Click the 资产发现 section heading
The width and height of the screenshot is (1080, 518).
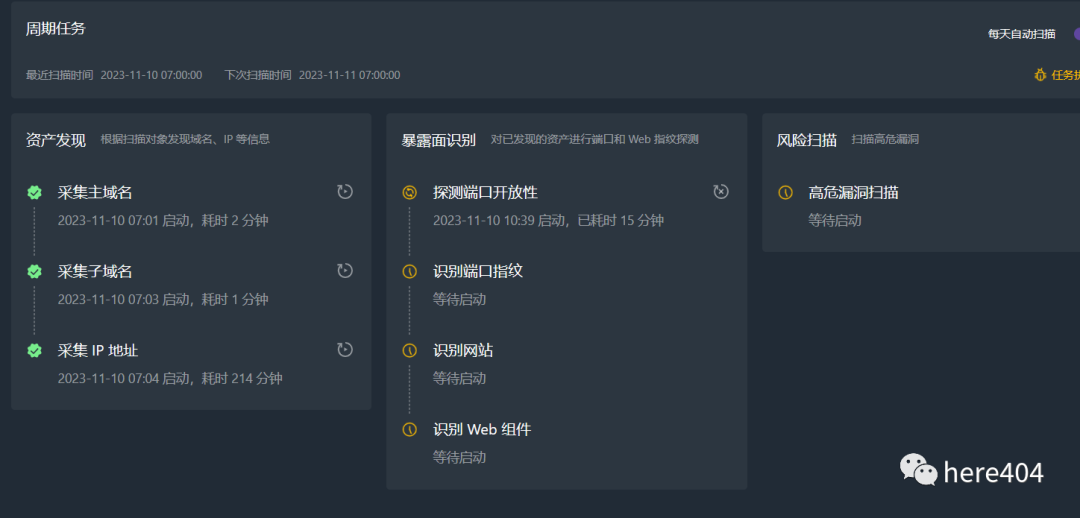coord(56,140)
